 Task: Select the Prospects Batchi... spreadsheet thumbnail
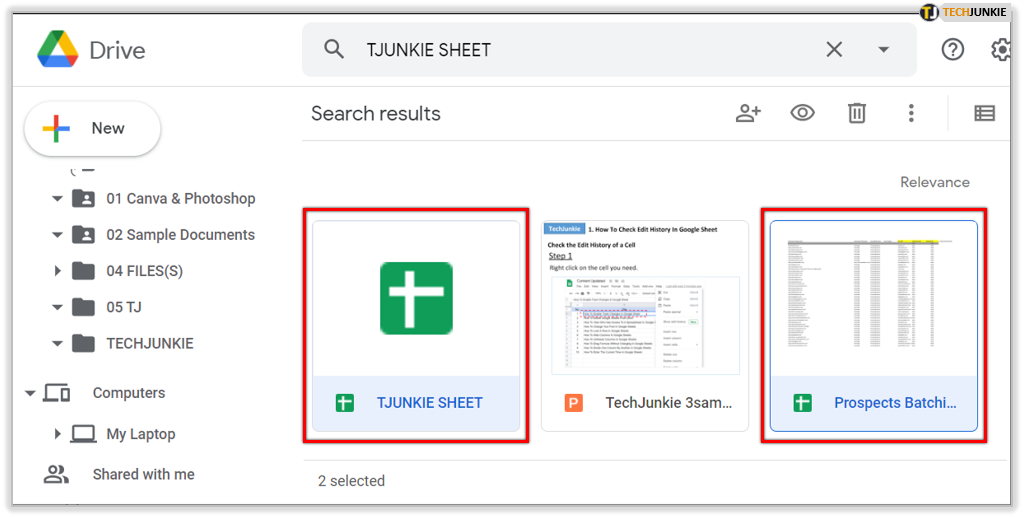click(x=874, y=299)
